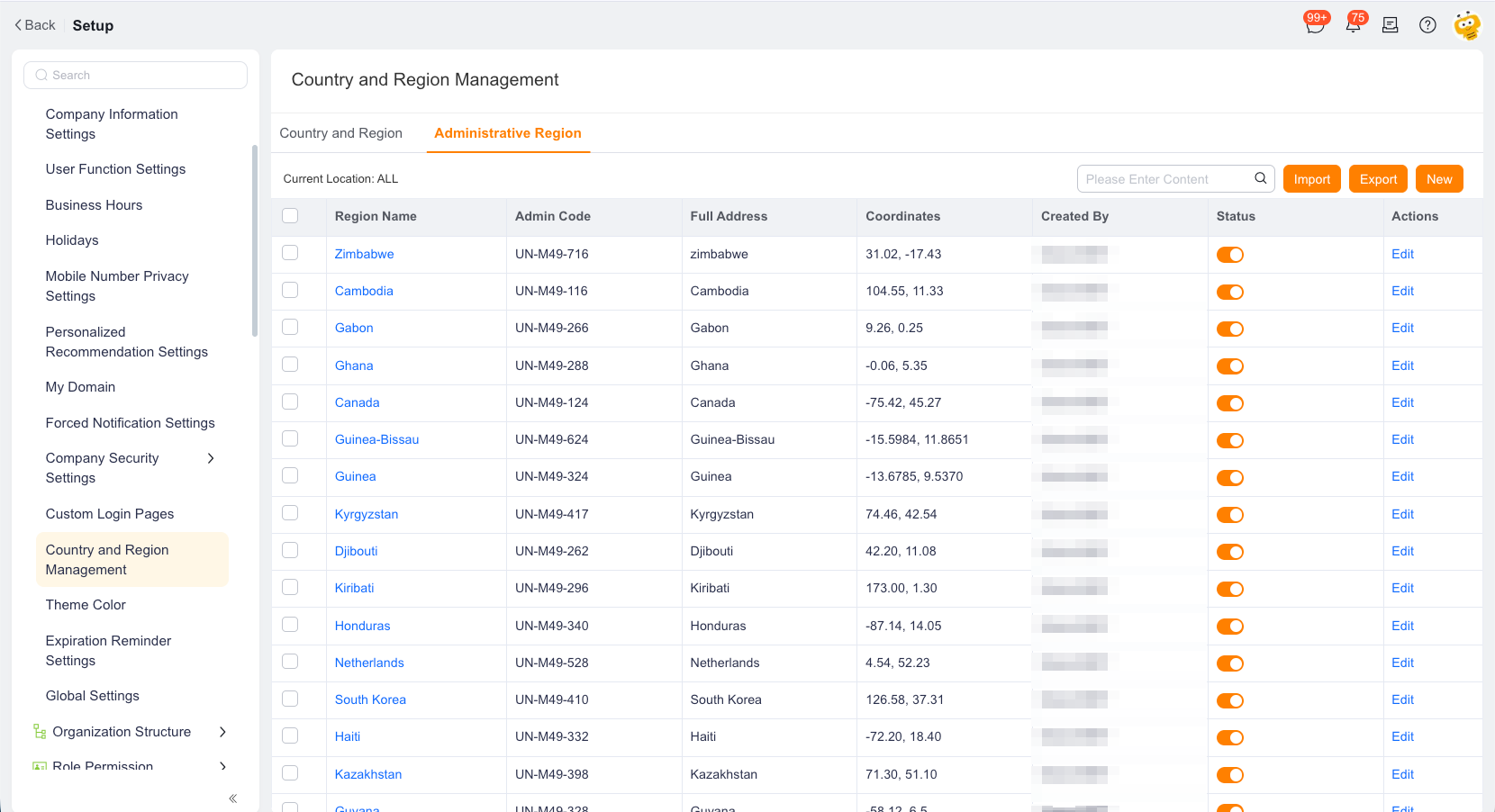Open the task list icon in header
This screenshot has height=812, width=1495.
coord(1391,25)
